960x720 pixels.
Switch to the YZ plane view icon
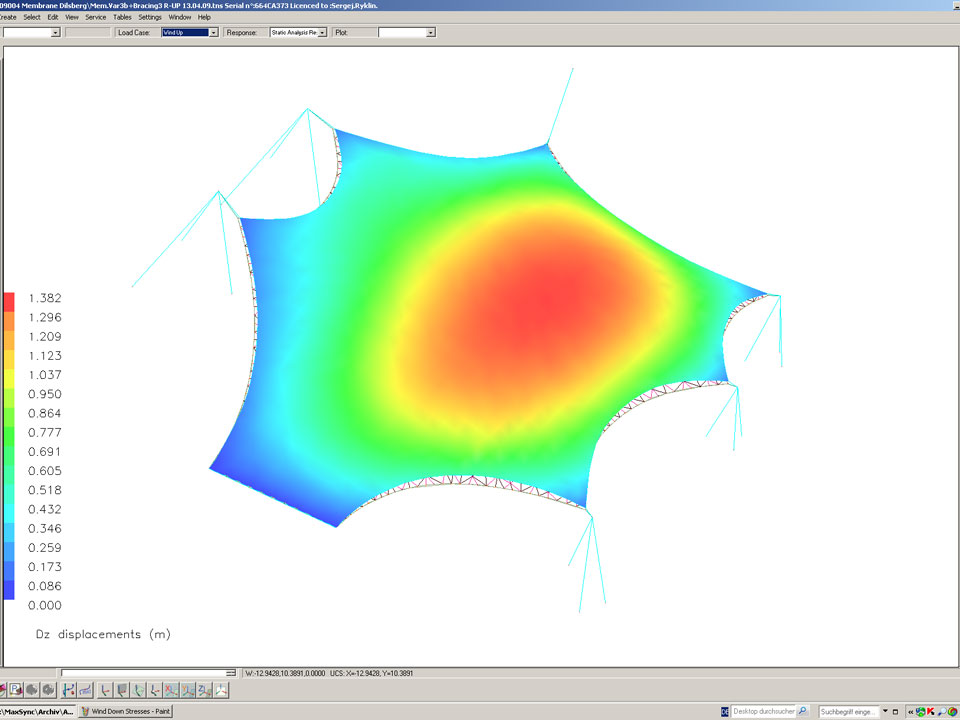point(188,690)
